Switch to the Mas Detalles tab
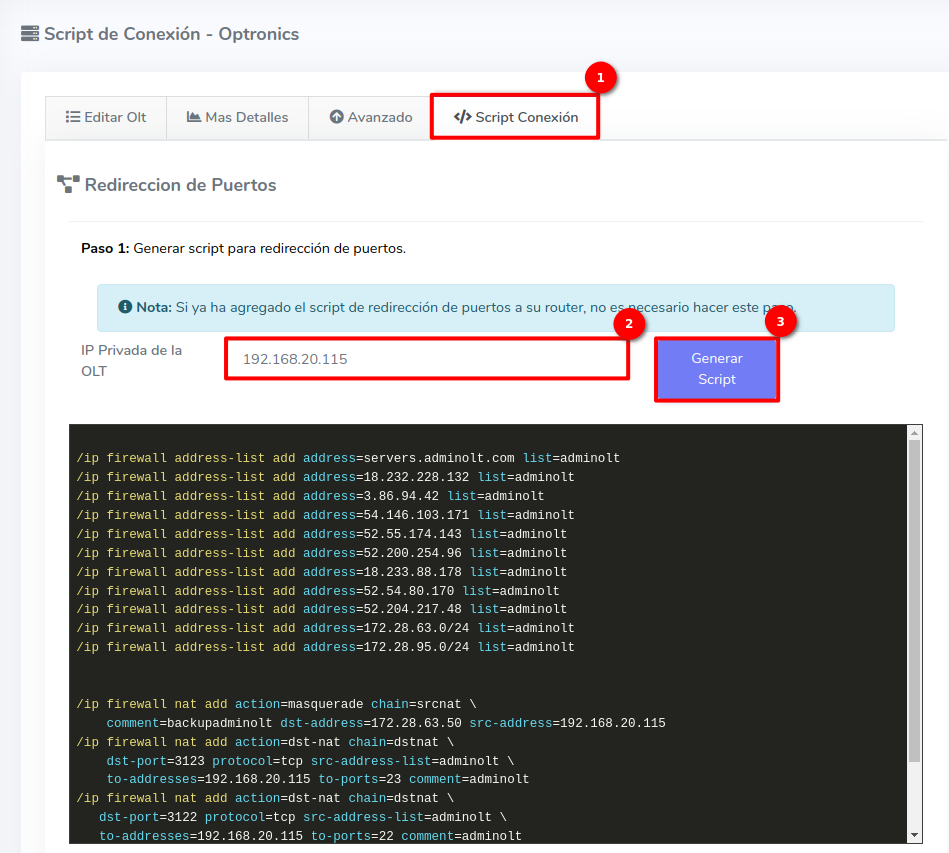The height and width of the screenshot is (853, 949). click(237, 117)
